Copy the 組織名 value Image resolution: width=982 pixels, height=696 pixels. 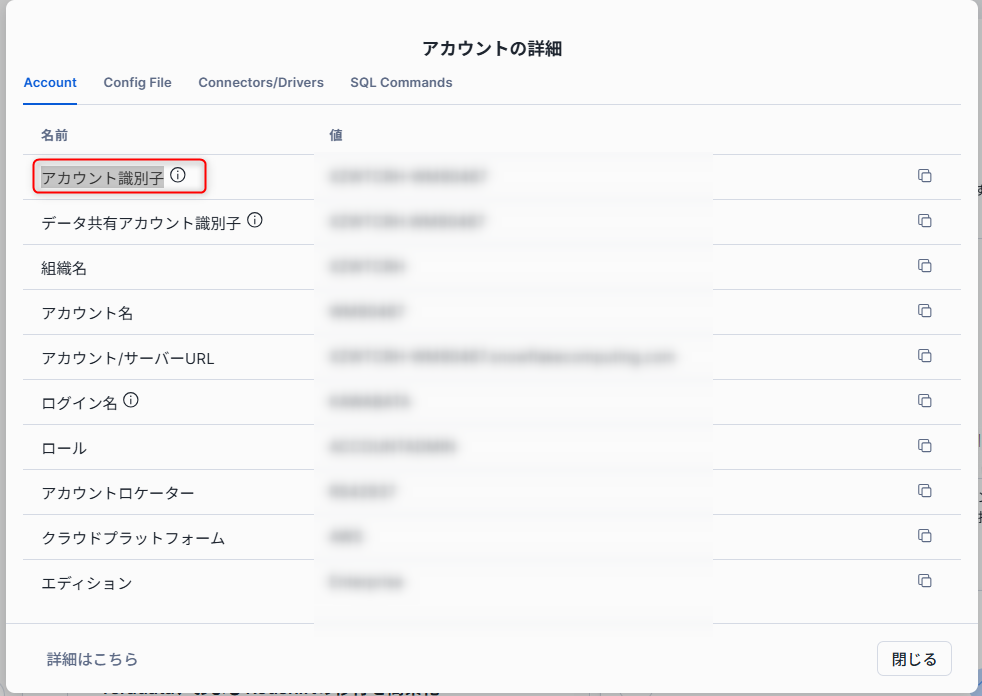tap(925, 266)
